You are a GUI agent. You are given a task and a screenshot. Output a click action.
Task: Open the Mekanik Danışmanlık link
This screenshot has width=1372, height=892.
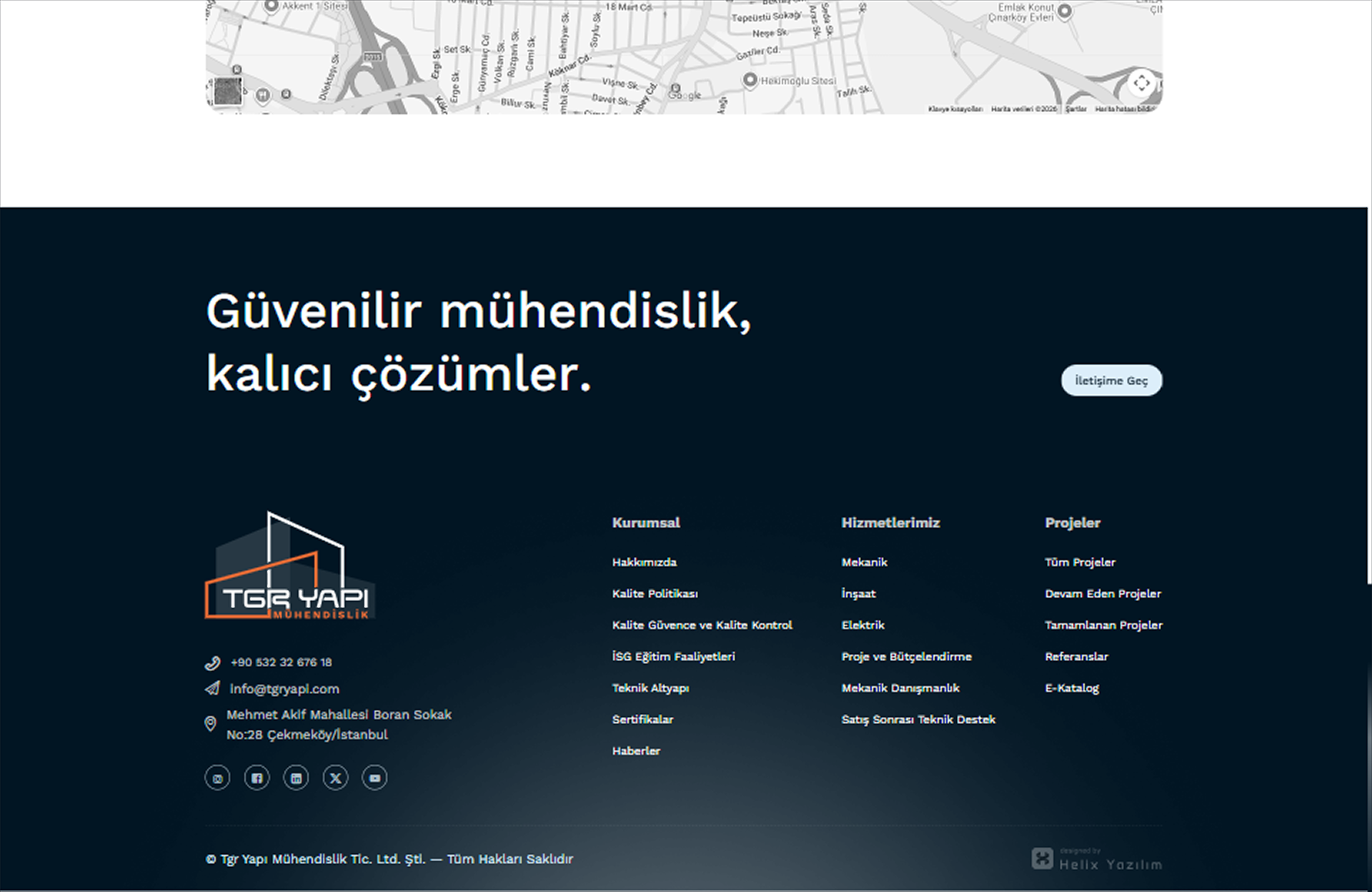(900, 688)
